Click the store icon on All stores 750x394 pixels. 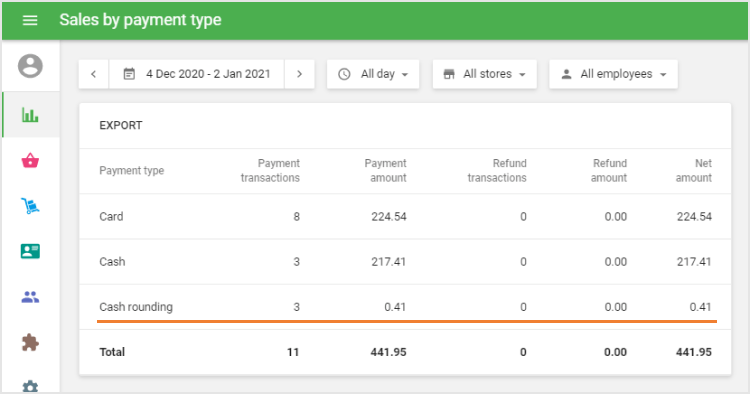click(449, 74)
